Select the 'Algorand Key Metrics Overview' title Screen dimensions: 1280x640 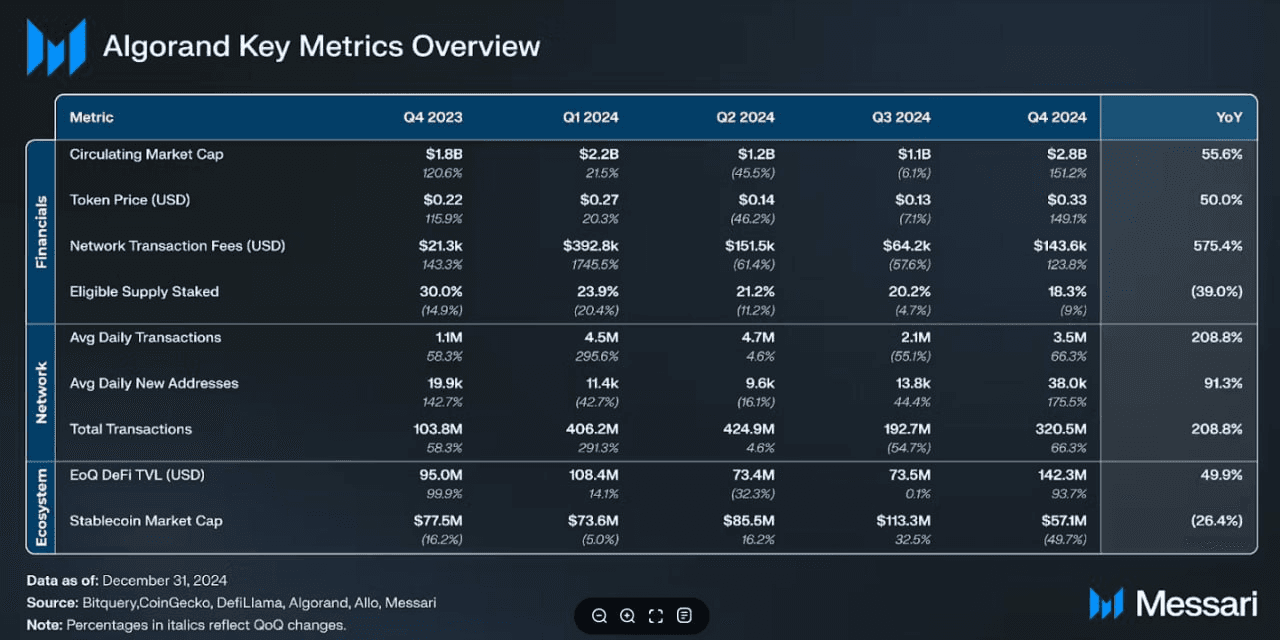[x=321, y=46]
